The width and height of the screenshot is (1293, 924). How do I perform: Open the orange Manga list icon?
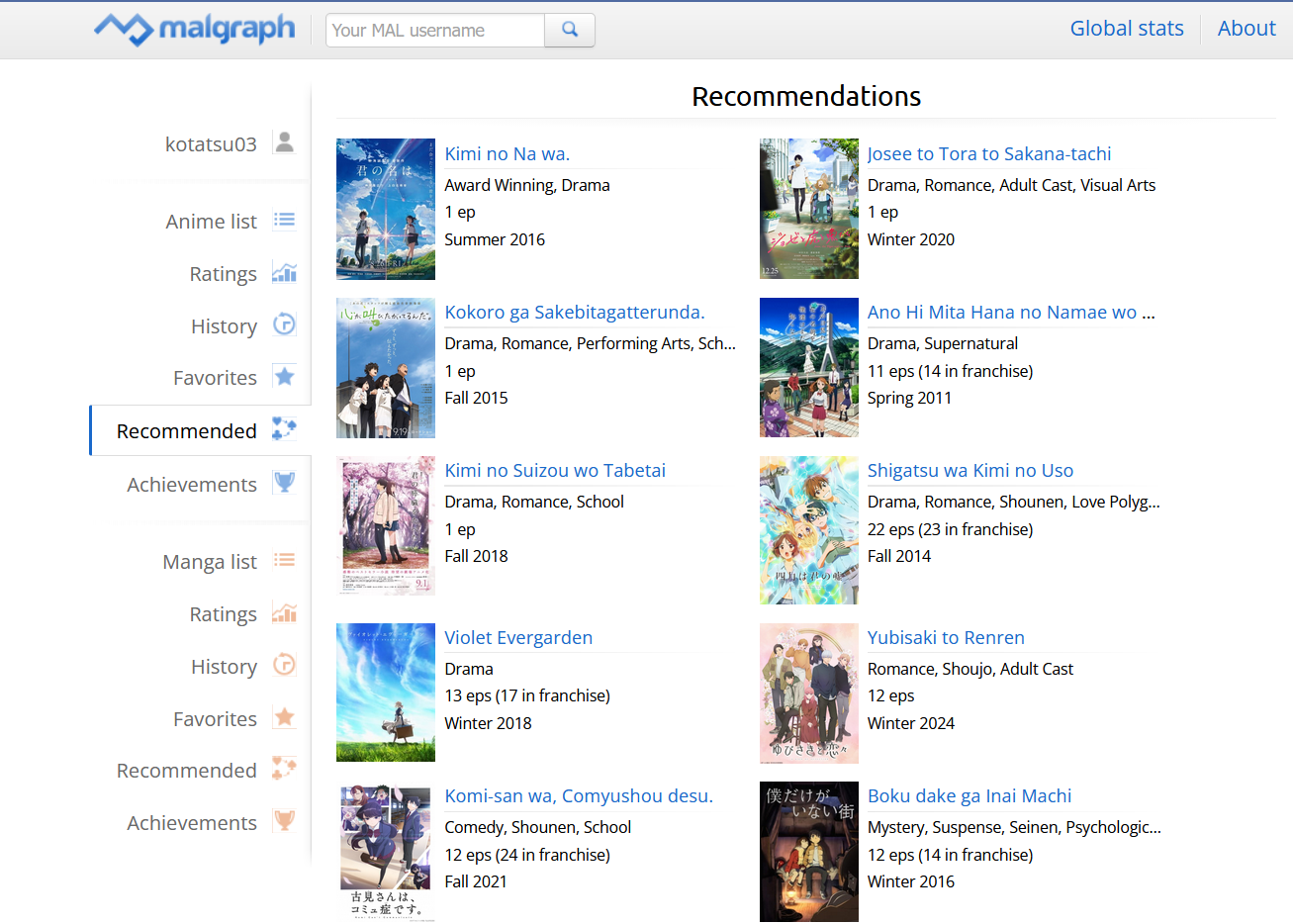[x=284, y=560]
